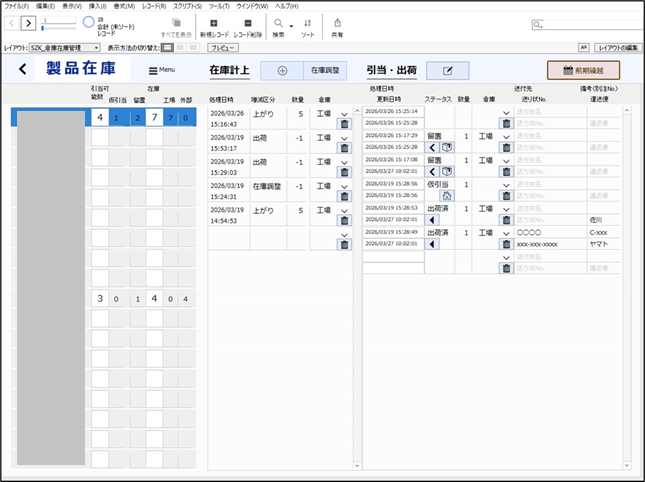
Task: Expand chevron on 15:16:43 上がり row
Action: pos(344,113)
